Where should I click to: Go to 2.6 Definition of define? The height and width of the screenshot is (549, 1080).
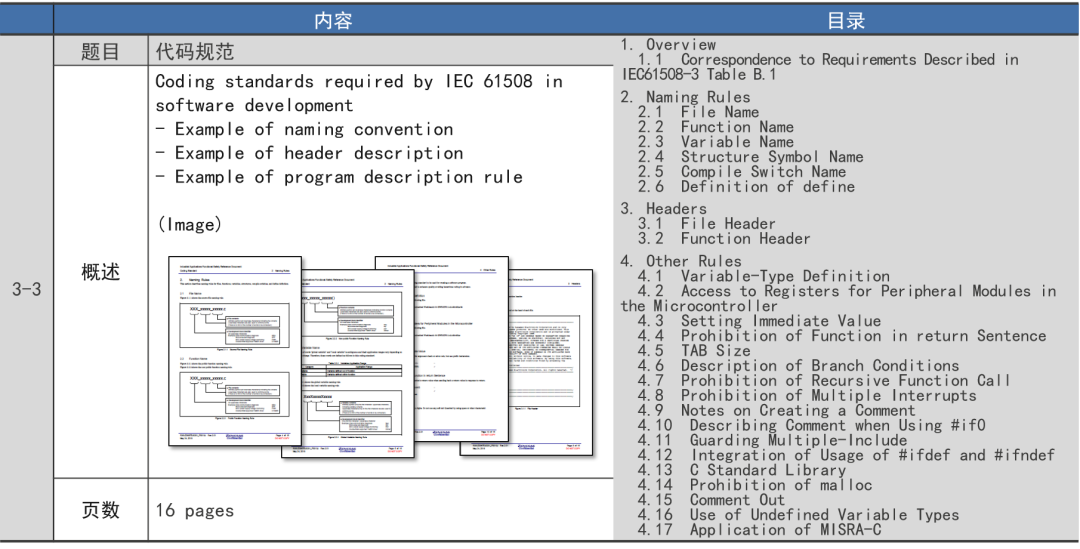(x=746, y=186)
